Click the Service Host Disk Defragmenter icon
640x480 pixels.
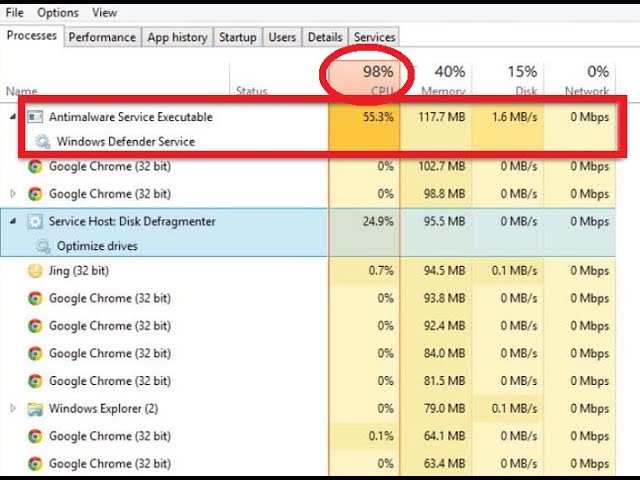point(35,222)
